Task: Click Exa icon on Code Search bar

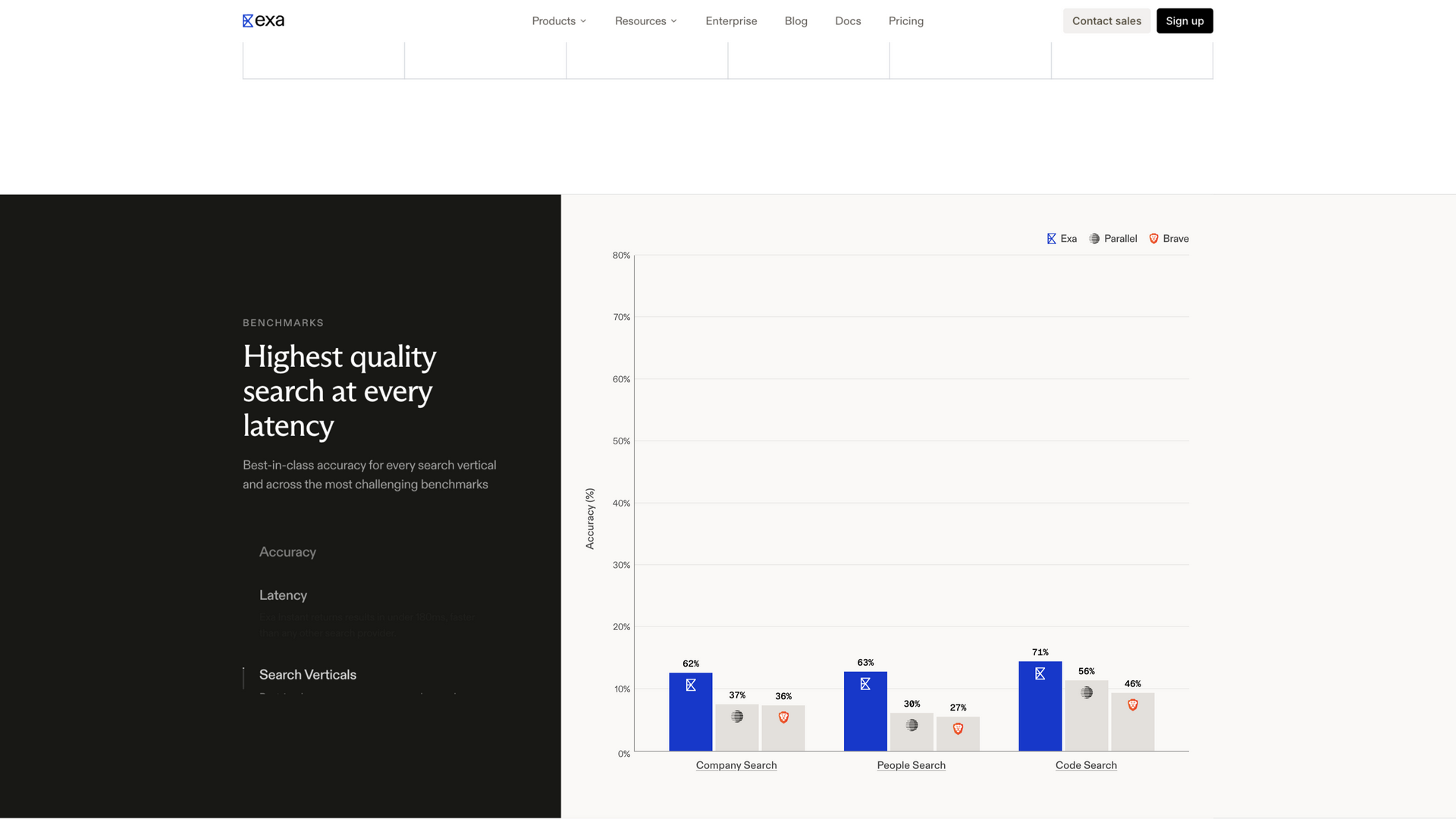Action: [x=1040, y=673]
